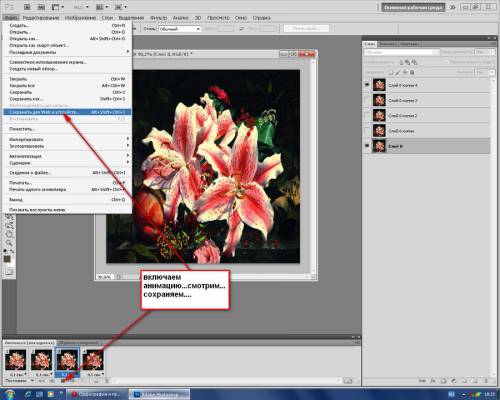Click the lock all layer icon
The image size is (500, 400).
[412, 72]
